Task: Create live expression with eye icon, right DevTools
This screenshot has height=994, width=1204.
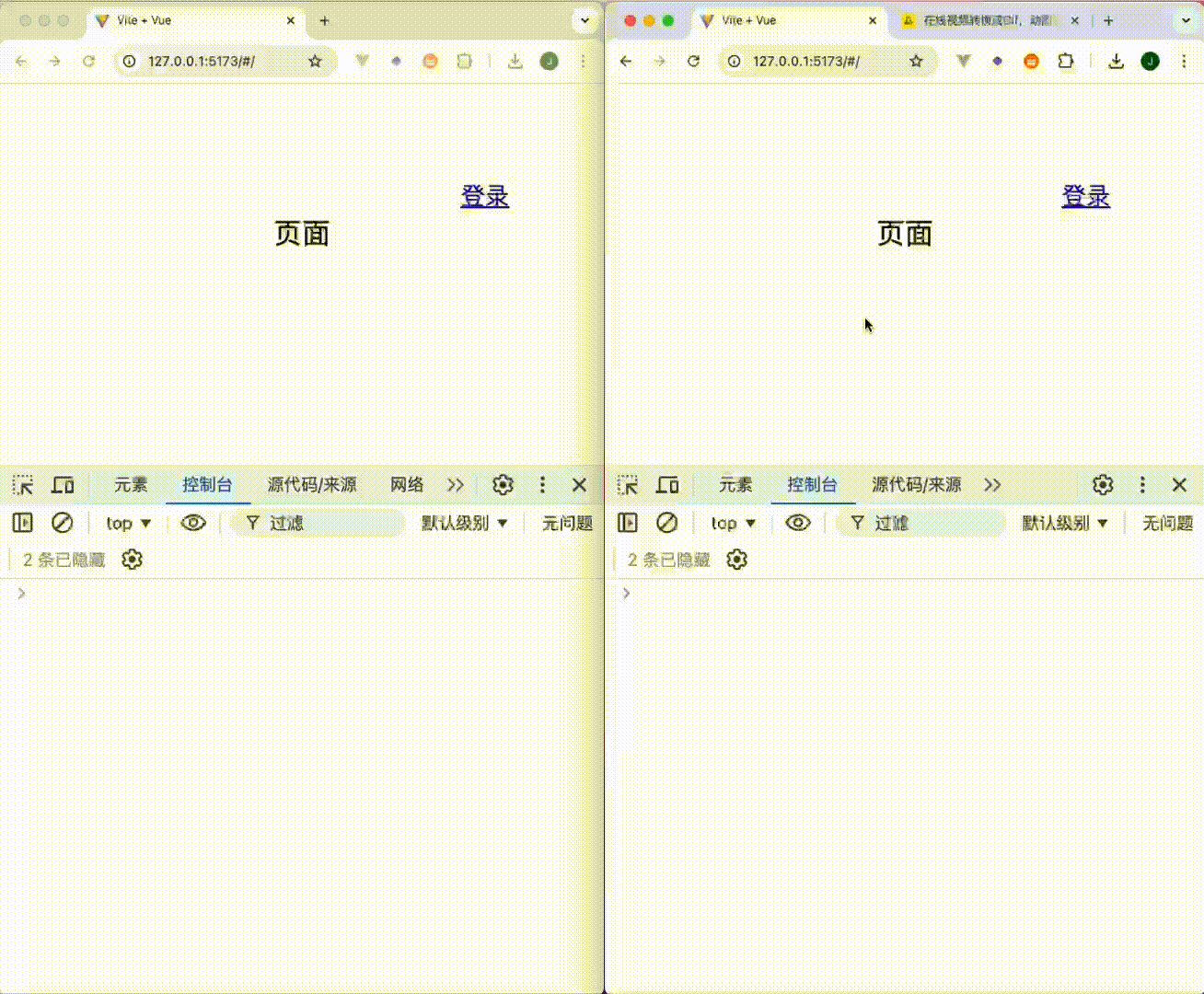Action: (x=798, y=523)
